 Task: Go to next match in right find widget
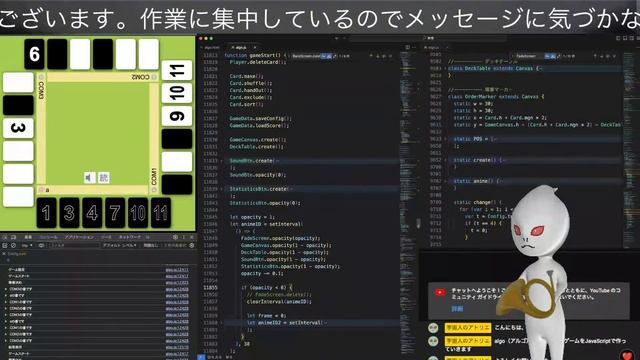coord(602,56)
